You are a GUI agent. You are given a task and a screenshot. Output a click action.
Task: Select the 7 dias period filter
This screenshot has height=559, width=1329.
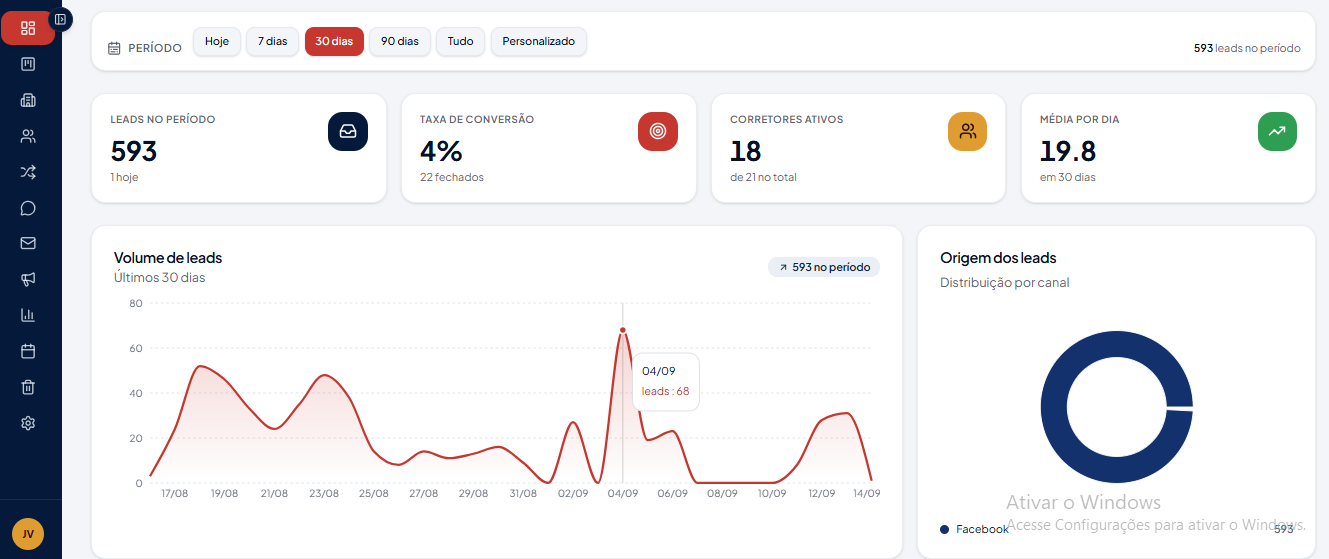tap(272, 41)
